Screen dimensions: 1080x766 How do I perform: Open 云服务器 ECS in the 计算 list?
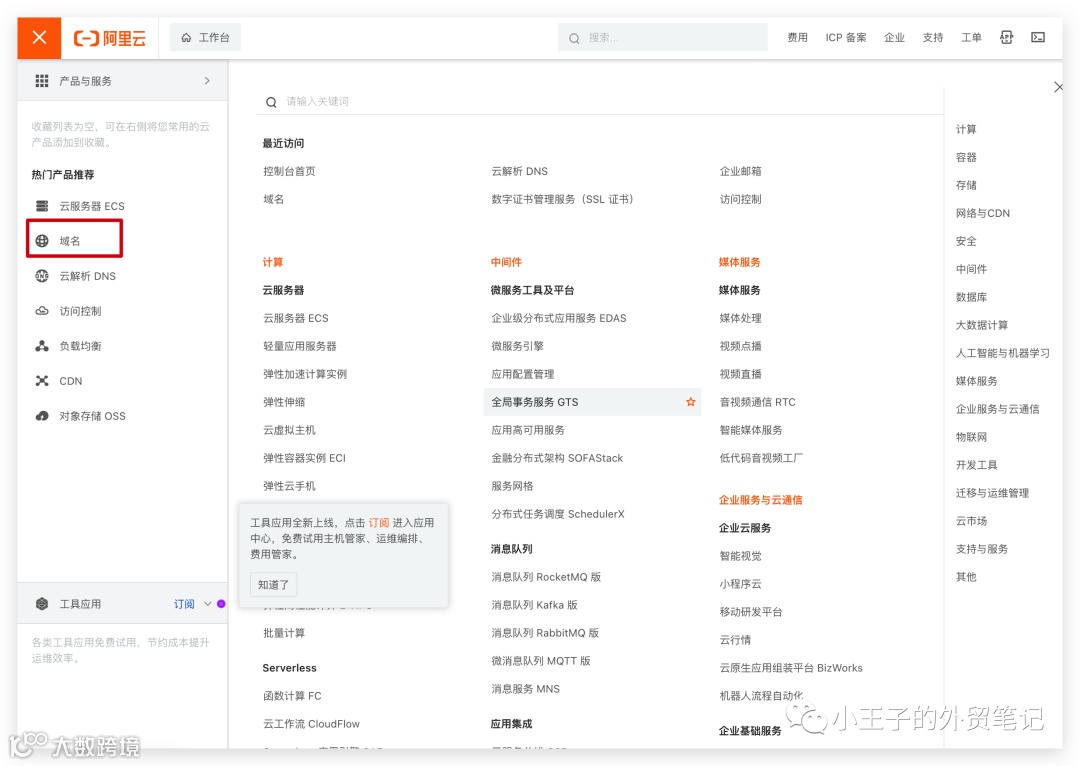(x=295, y=318)
